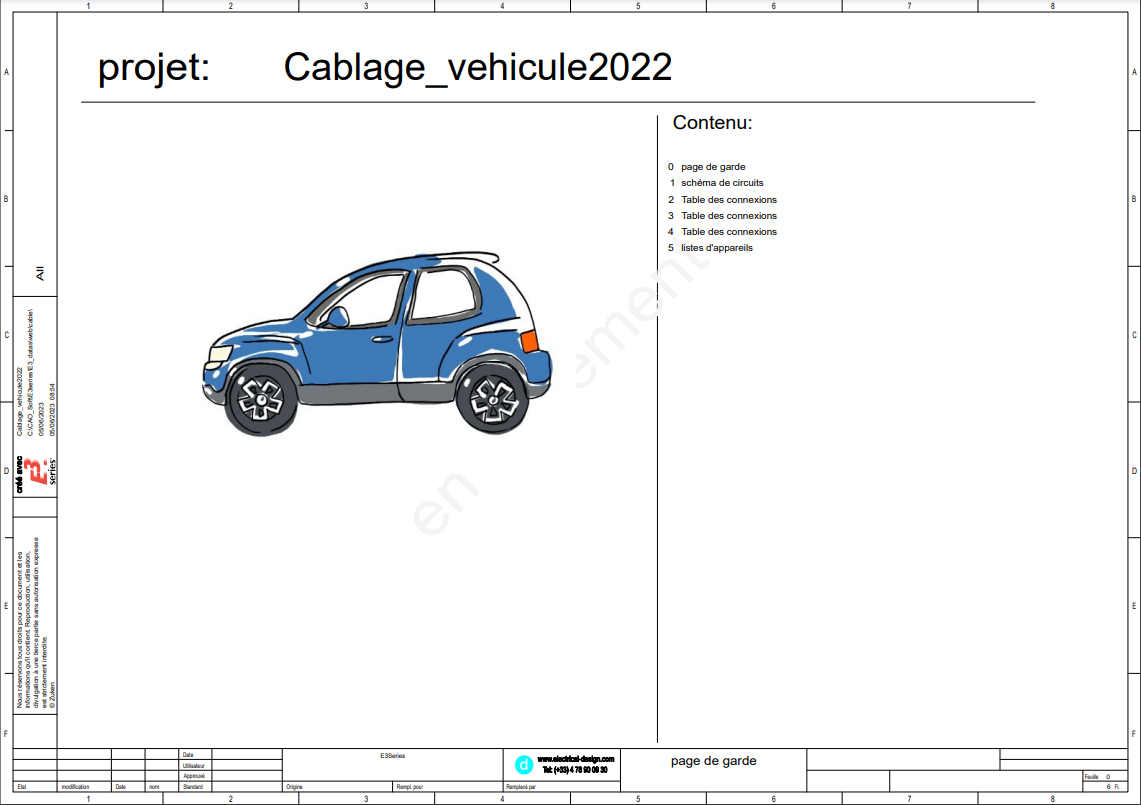
Task: Click the 'Utilisateur' field label
Action: pyautogui.click(x=194, y=766)
